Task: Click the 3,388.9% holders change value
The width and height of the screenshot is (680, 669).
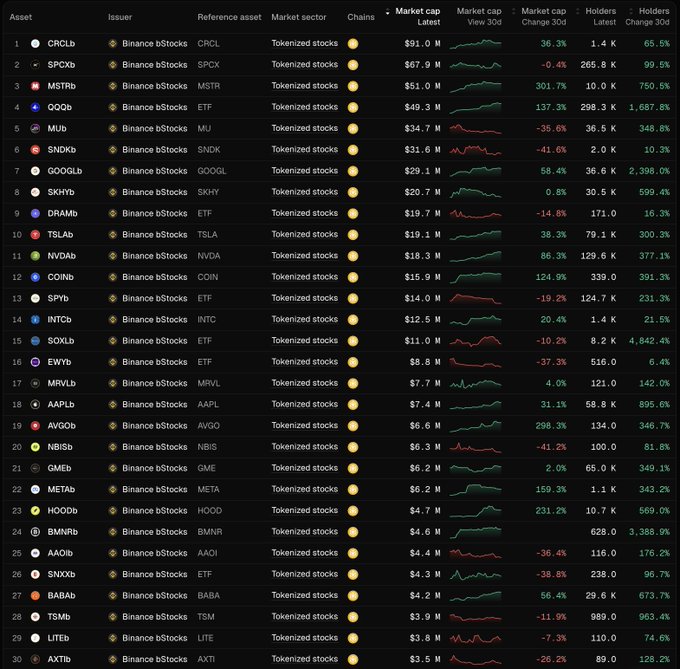Action: coord(649,532)
